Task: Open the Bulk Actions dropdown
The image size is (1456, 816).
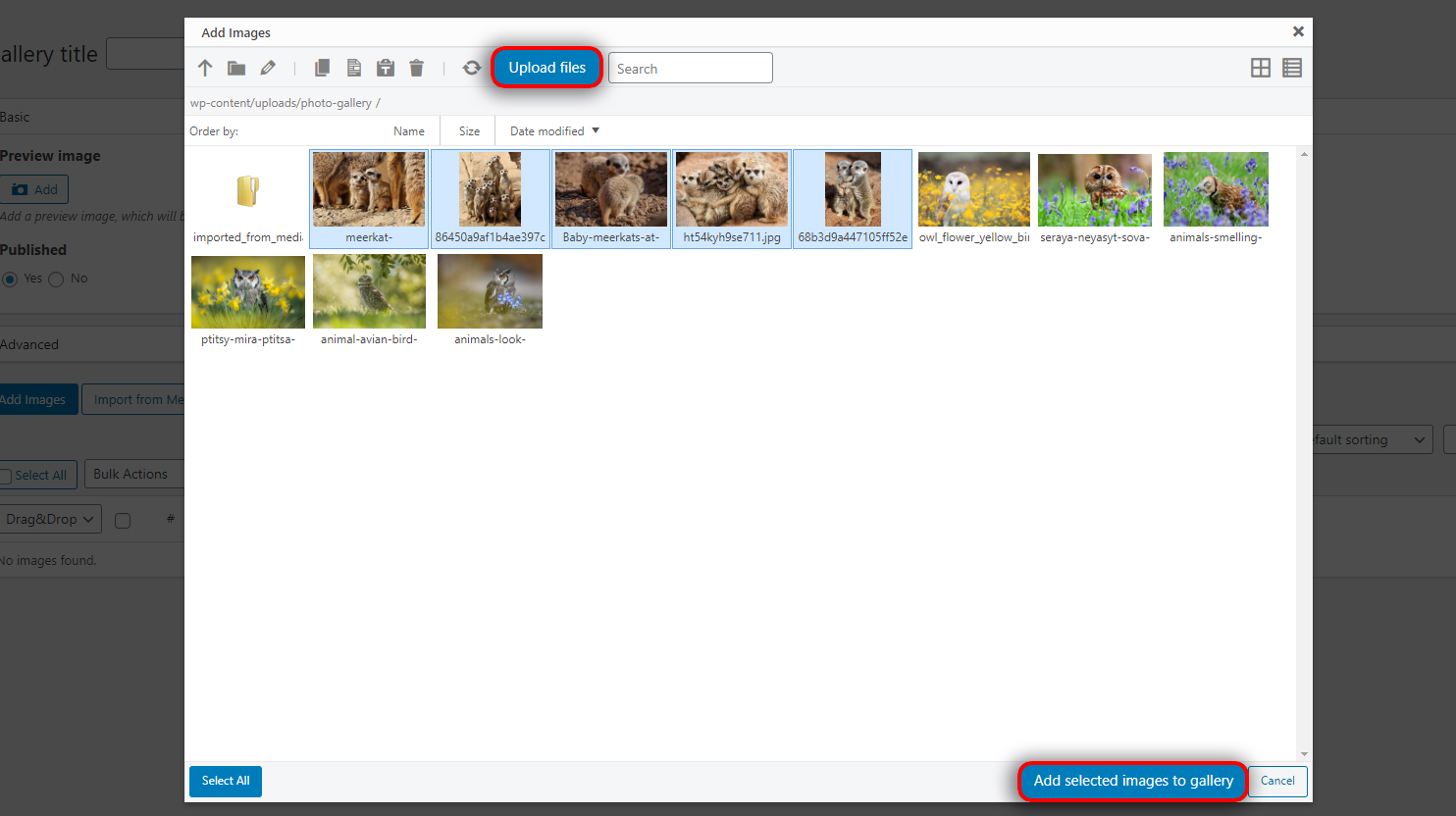Action: (134, 474)
